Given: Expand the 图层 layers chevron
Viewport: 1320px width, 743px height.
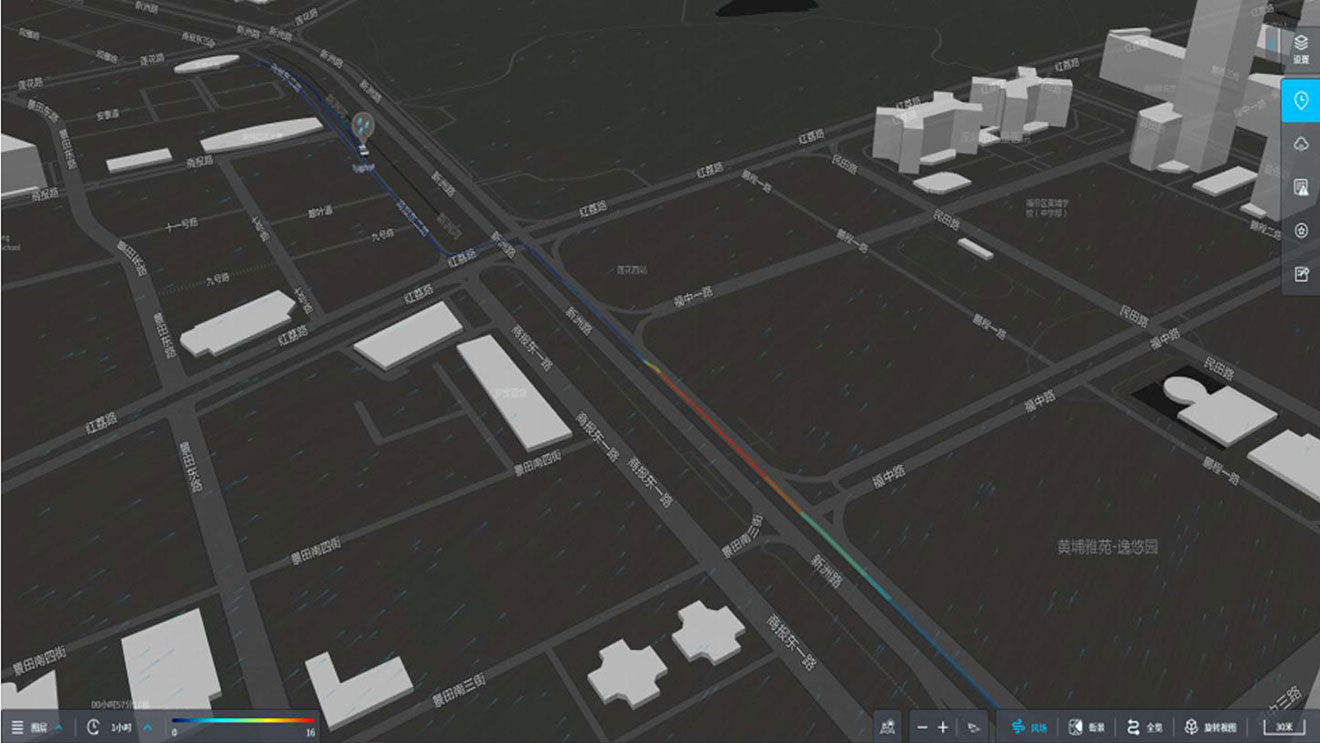Looking at the screenshot, I should click(x=59, y=727).
